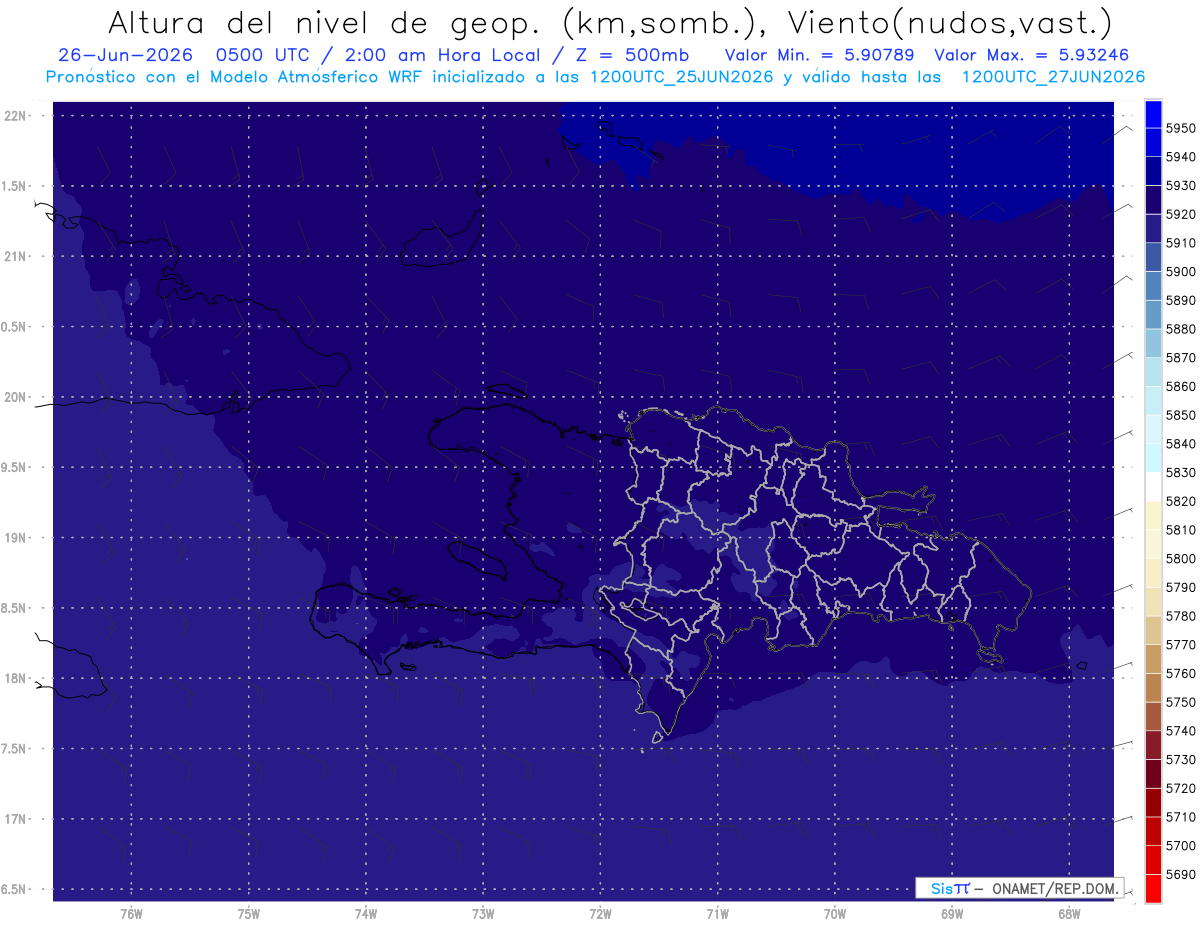
Task: Click the '5750' colorbar label
Action: coord(1181,702)
